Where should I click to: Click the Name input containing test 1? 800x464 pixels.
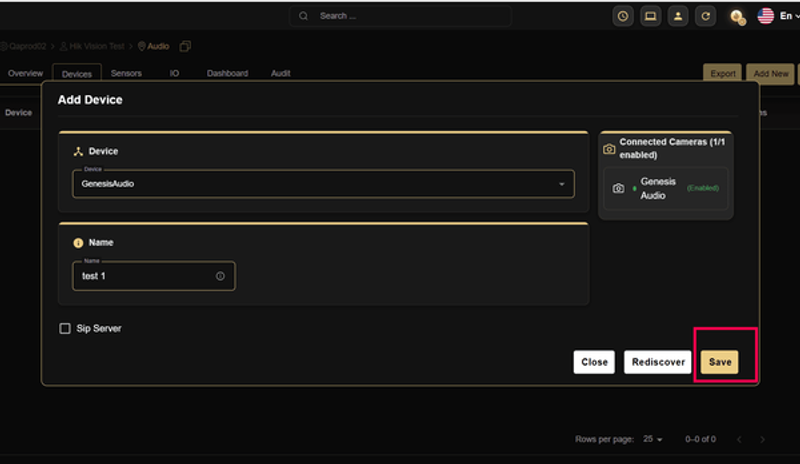click(154, 276)
